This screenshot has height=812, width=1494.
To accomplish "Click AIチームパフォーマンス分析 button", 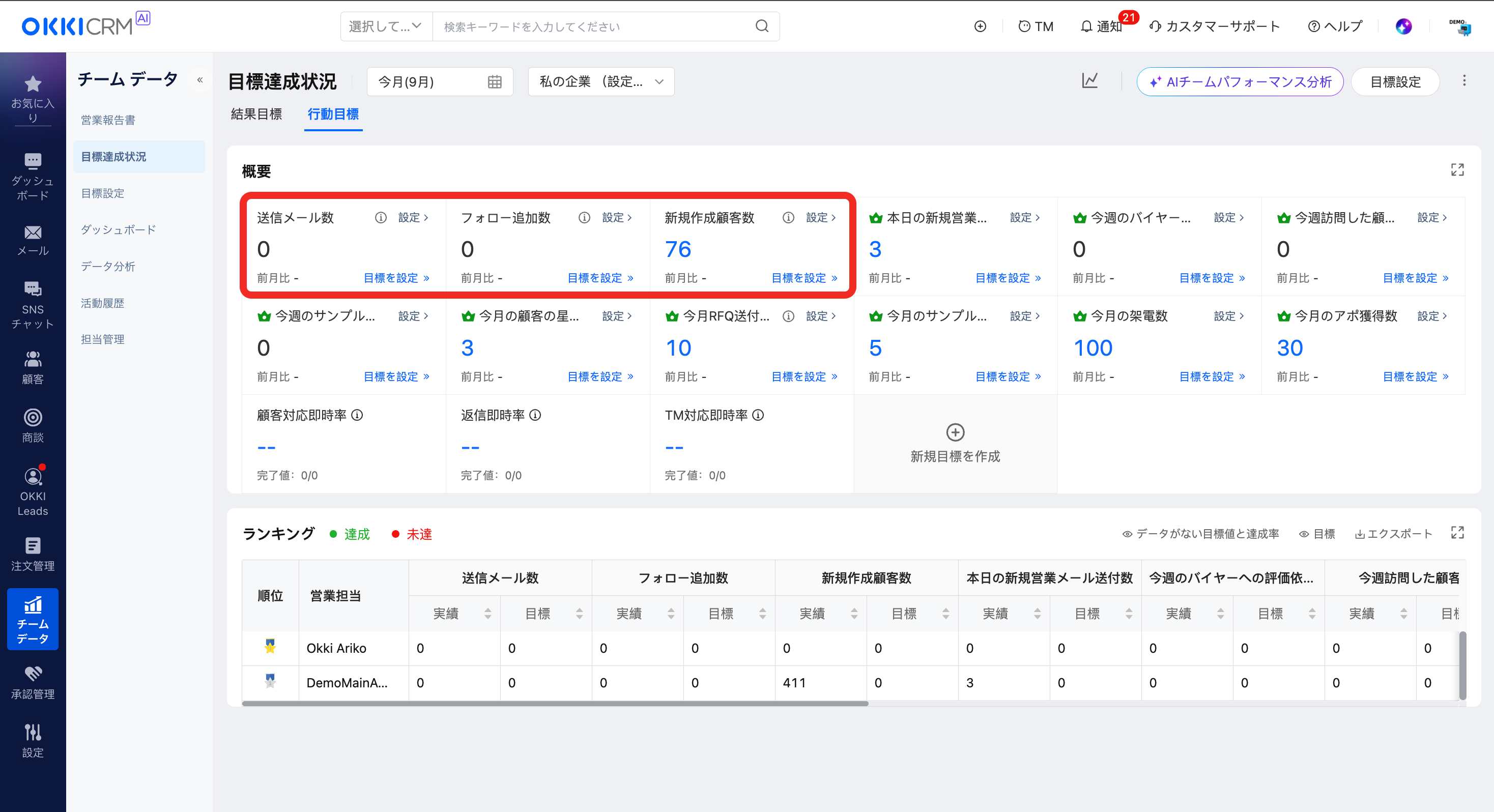I will point(1240,82).
